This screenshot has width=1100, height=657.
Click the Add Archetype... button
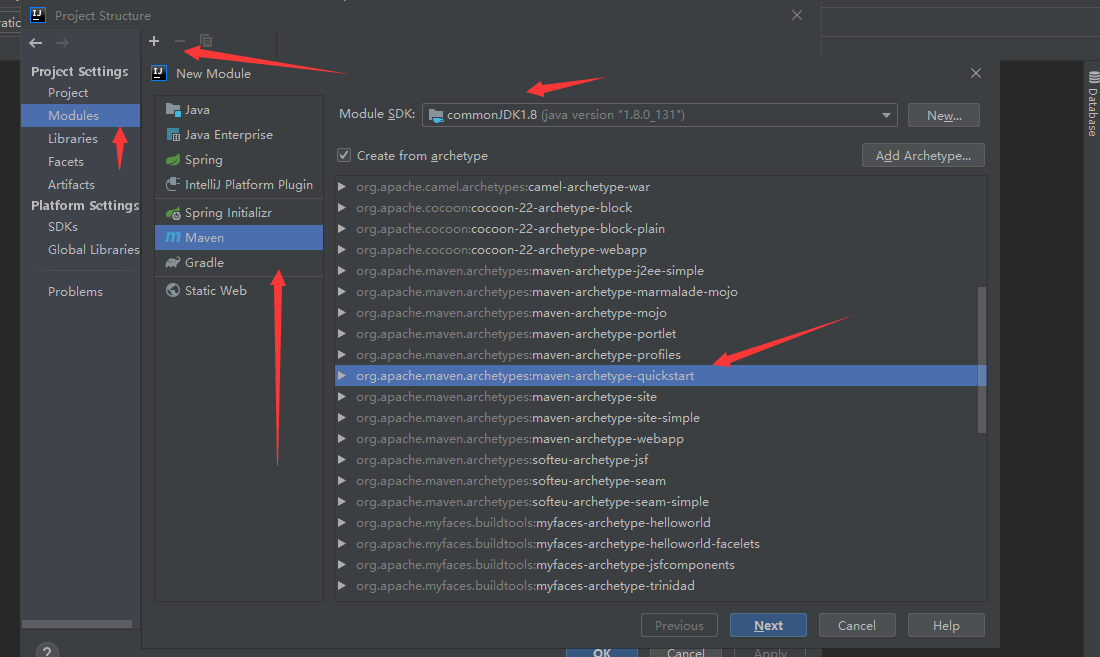(x=923, y=156)
